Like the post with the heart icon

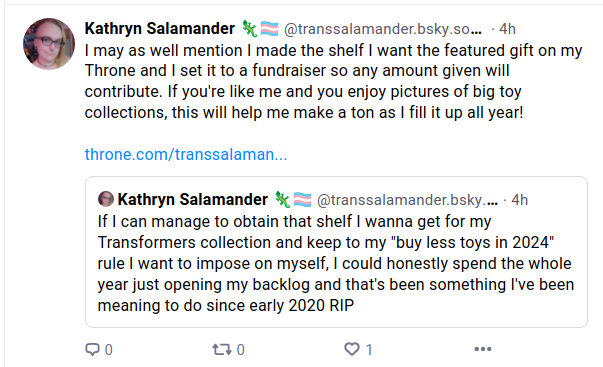pos(352,349)
